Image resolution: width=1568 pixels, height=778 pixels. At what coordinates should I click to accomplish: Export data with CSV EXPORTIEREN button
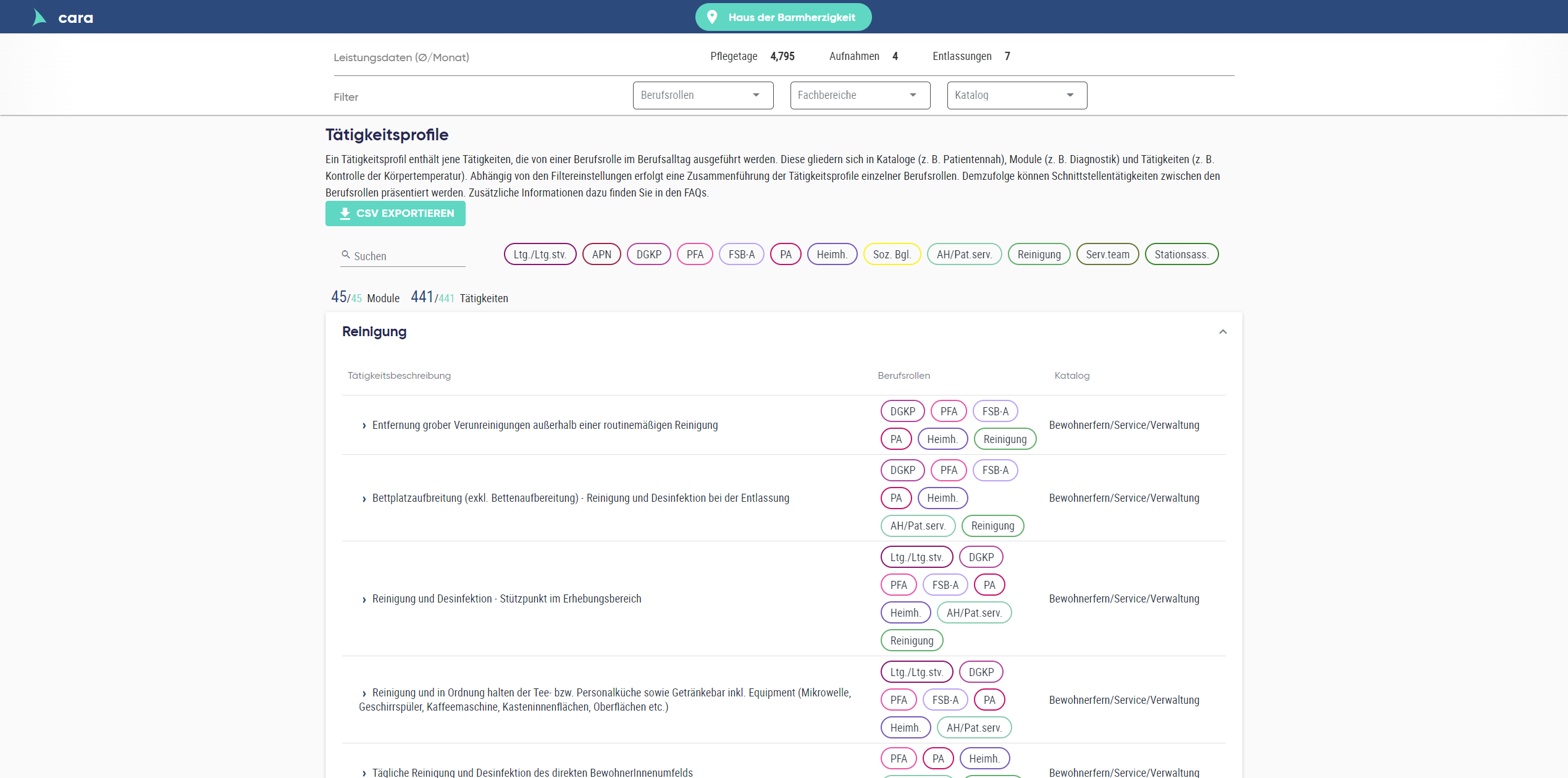pos(395,213)
